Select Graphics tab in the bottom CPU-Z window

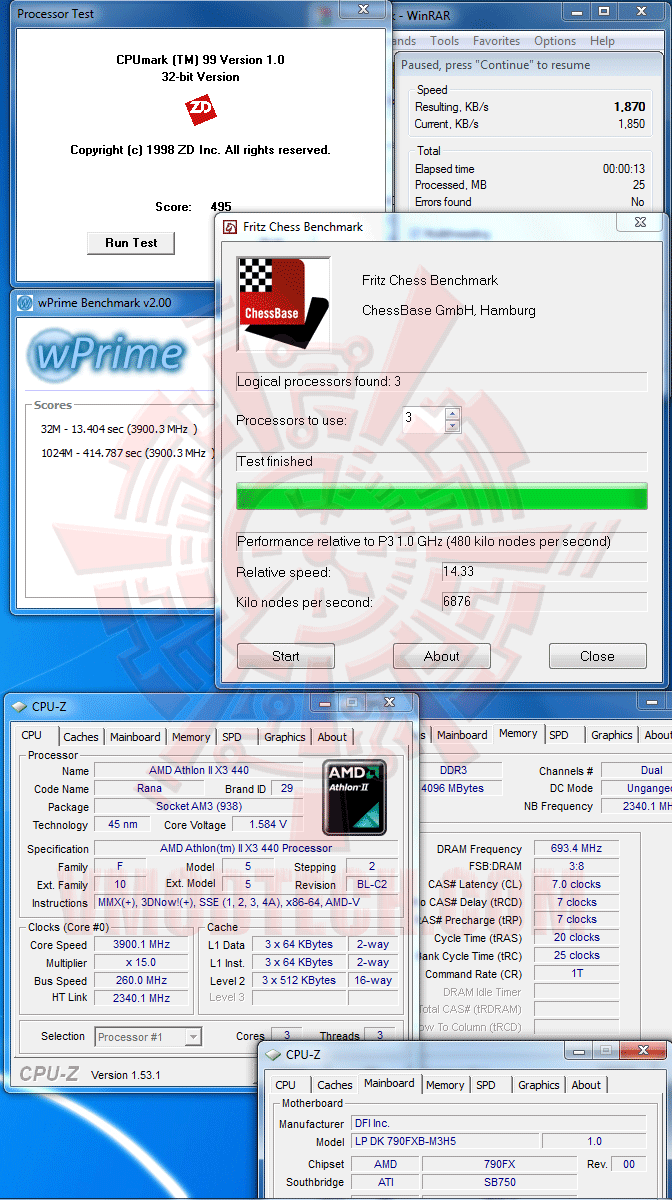click(x=539, y=1085)
